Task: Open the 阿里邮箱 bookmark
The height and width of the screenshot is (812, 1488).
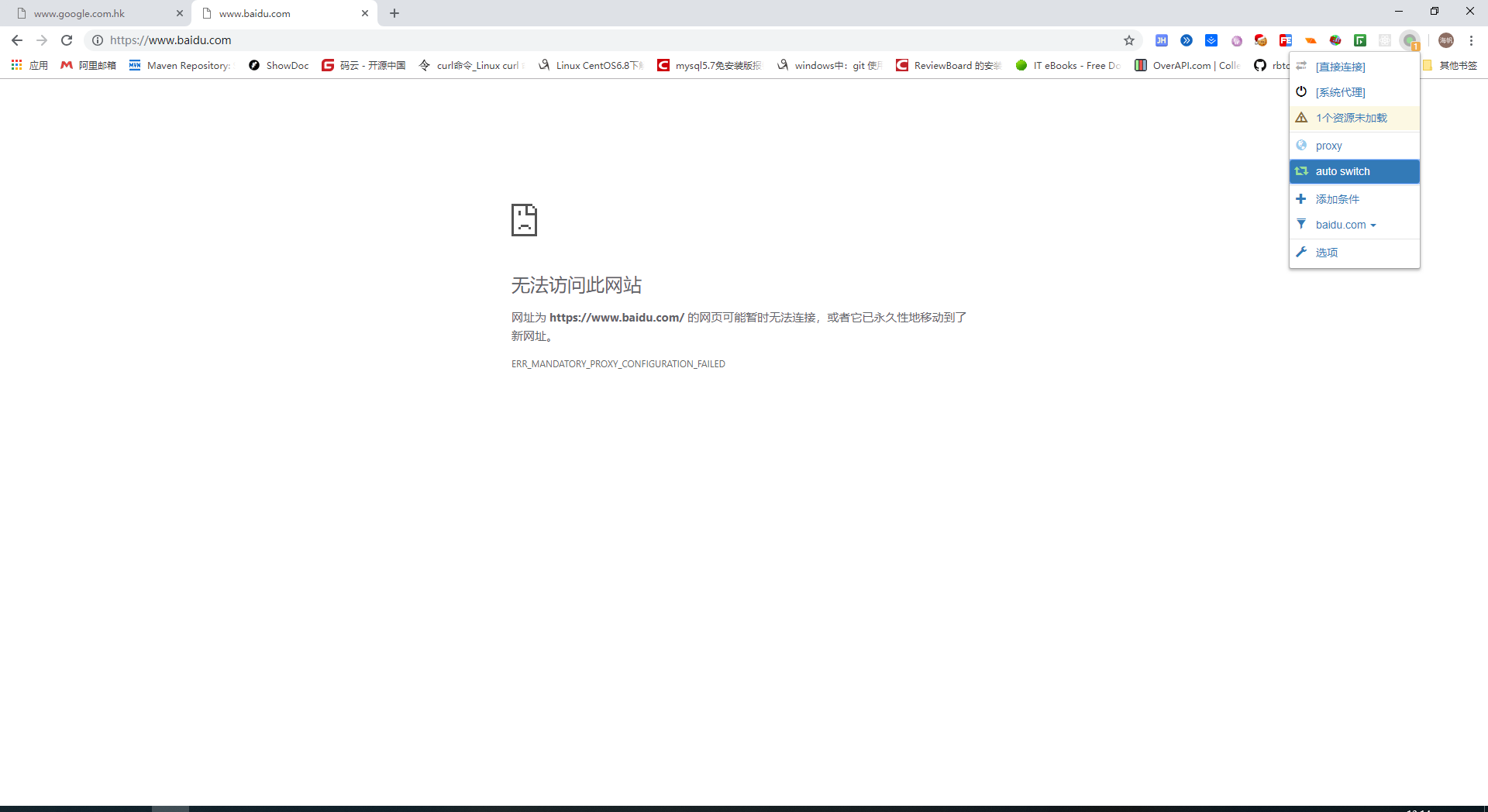Action: pos(88,65)
